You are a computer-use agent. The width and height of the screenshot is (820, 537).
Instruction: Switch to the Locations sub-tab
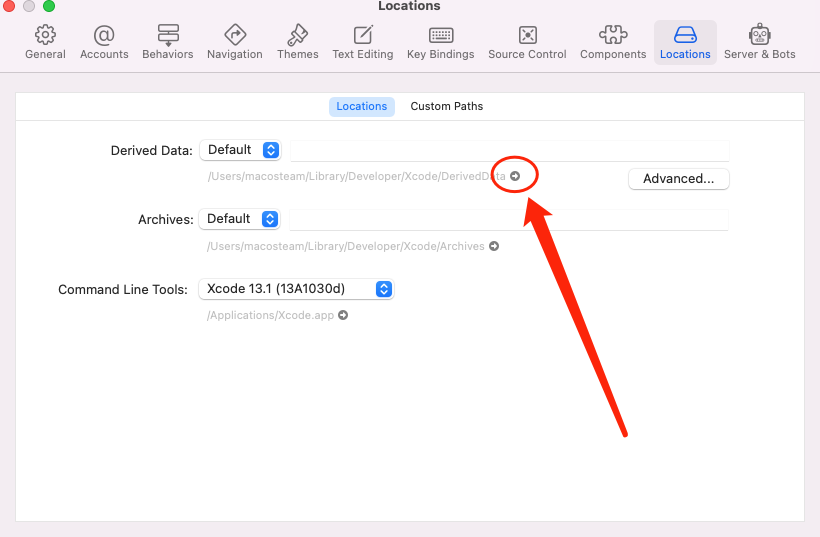[361, 106]
